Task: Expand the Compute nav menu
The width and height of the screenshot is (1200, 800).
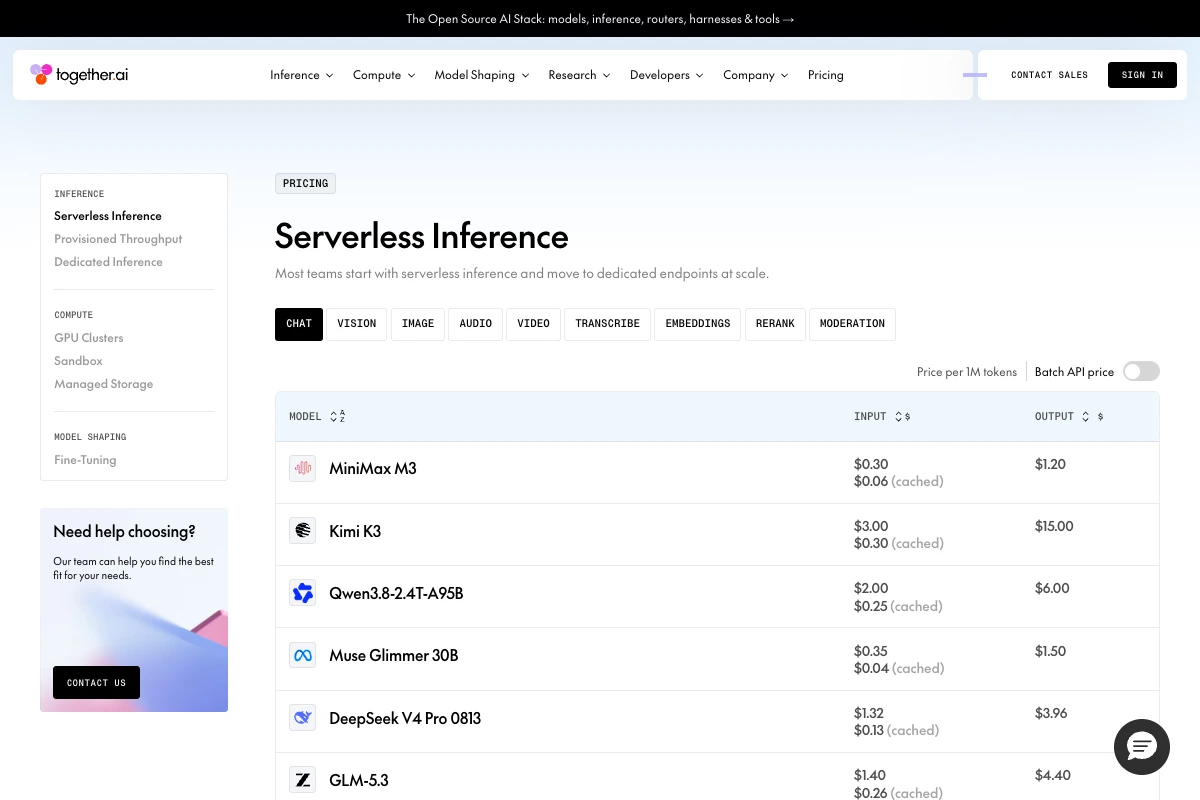Action: coord(384,75)
